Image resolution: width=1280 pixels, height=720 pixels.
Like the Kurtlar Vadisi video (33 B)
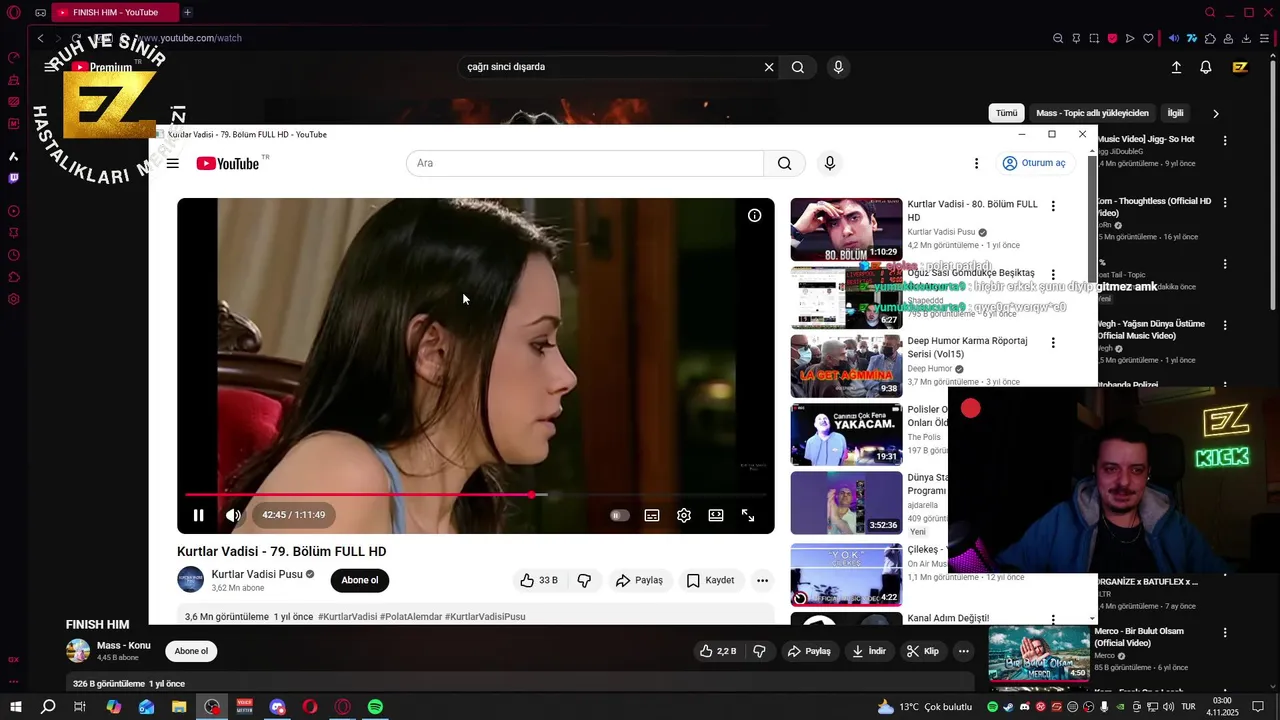tap(538, 580)
